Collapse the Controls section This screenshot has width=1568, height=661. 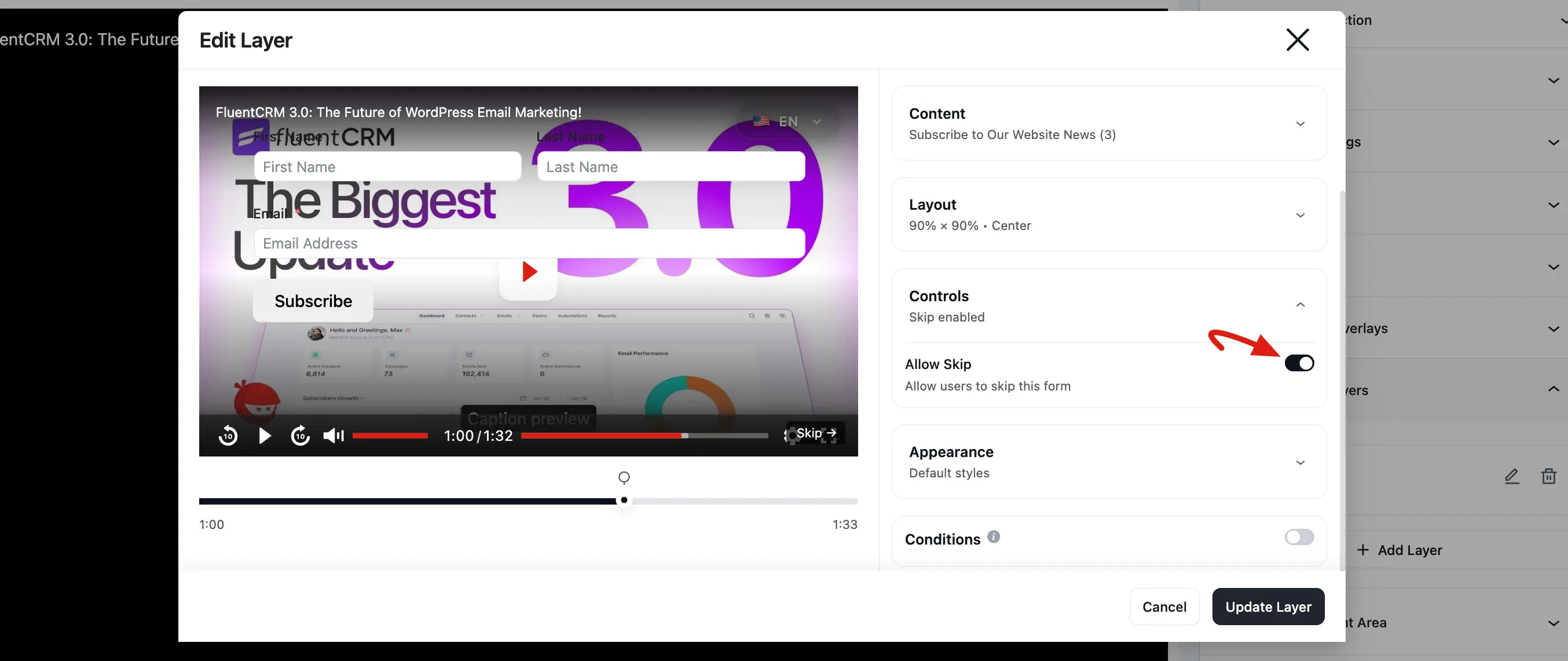point(1300,305)
